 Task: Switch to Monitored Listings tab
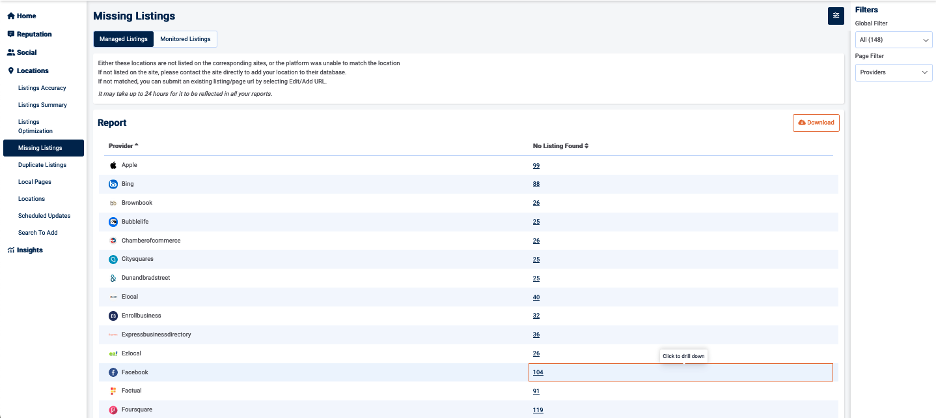(x=185, y=39)
